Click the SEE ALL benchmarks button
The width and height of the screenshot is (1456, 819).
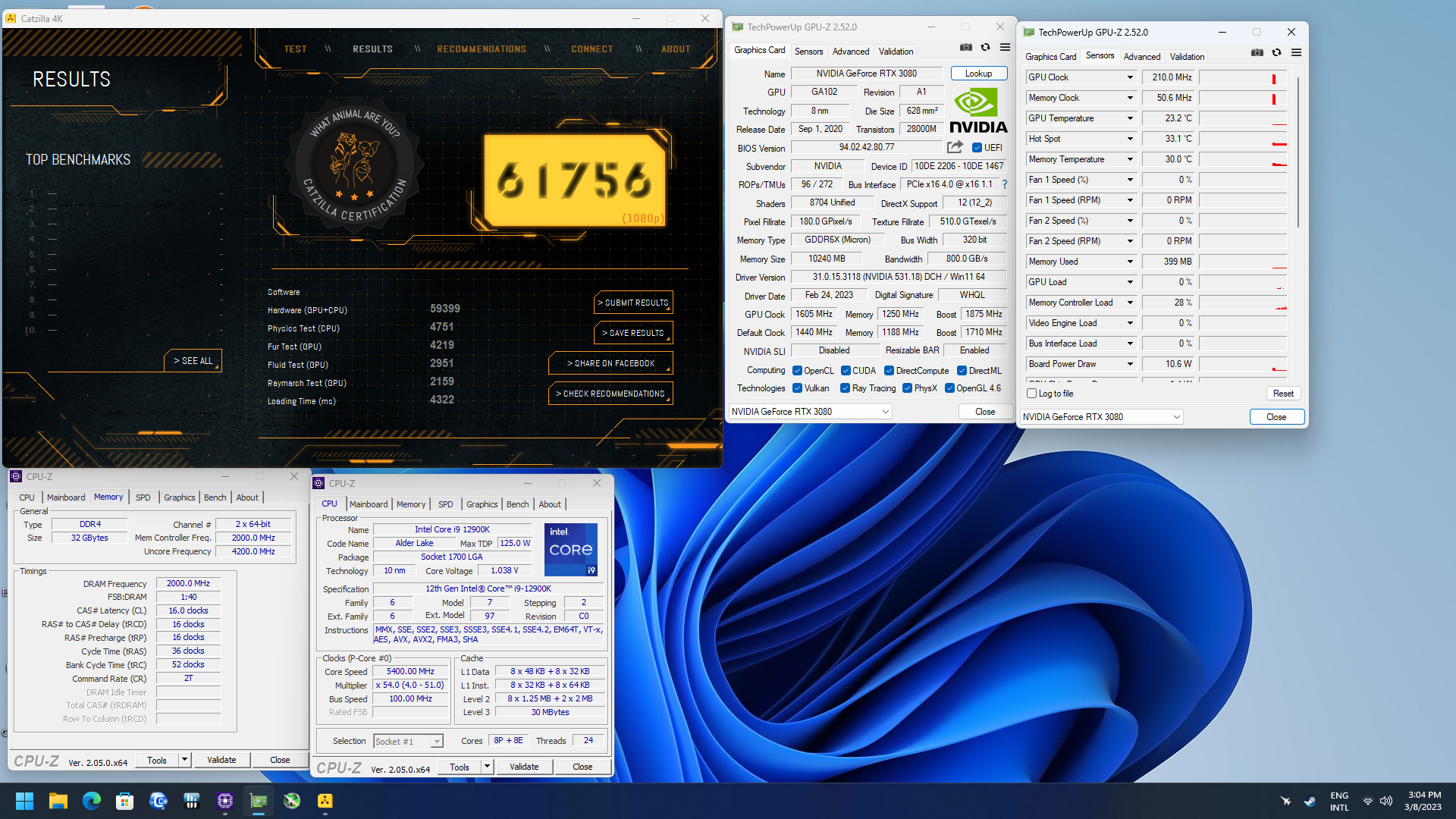click(193, 361)
